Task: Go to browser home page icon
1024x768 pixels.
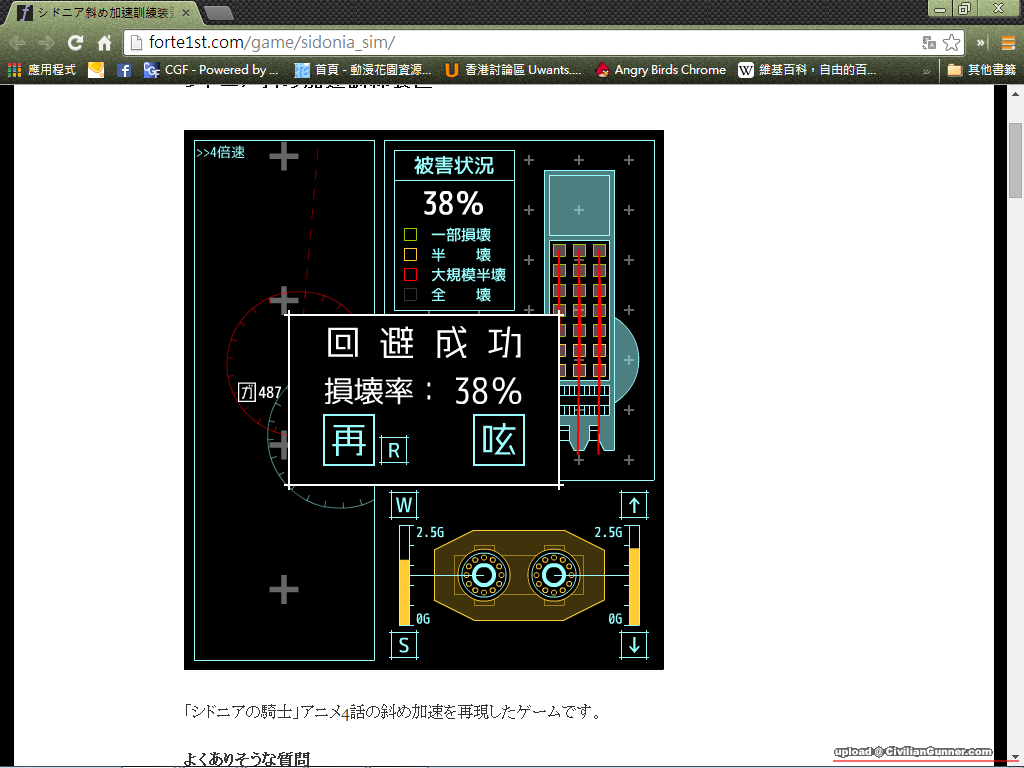Action: point(104,43)
